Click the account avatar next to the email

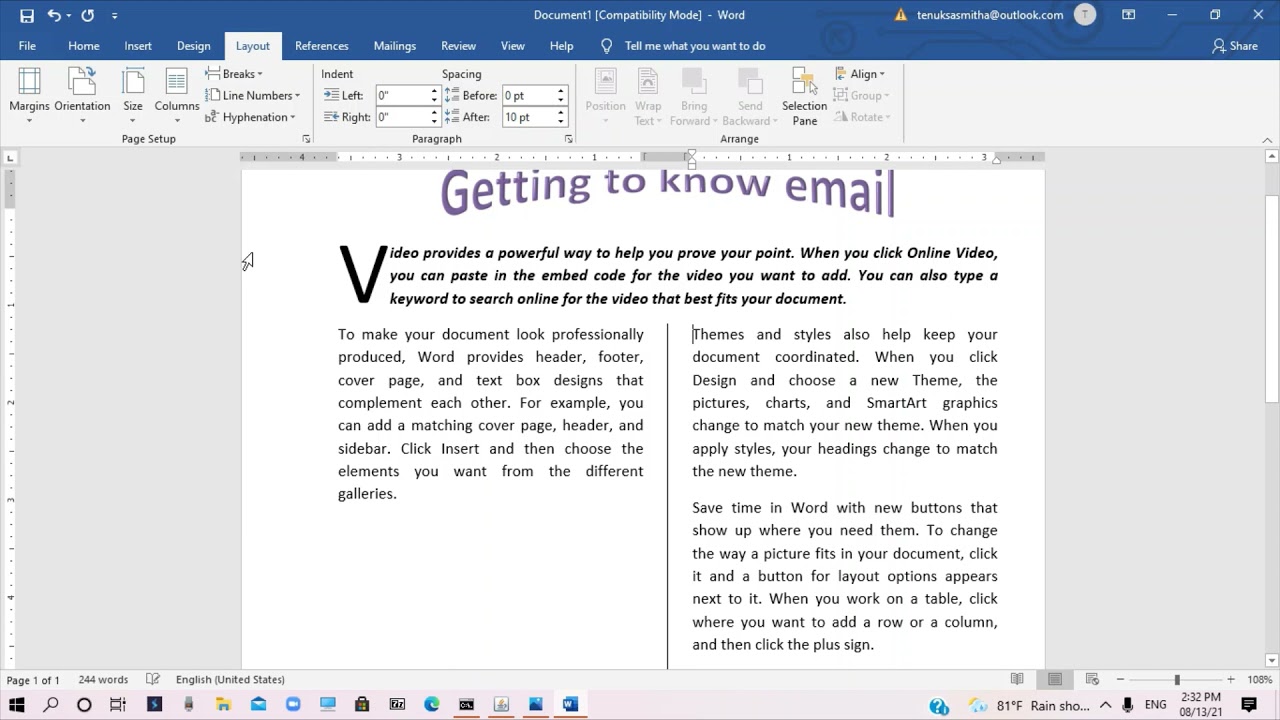[x=1084, y=15]
